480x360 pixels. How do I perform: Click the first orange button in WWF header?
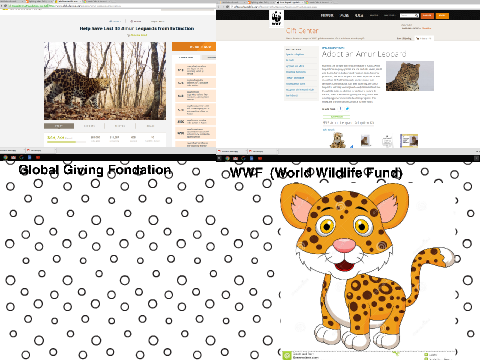click(427, 16)
